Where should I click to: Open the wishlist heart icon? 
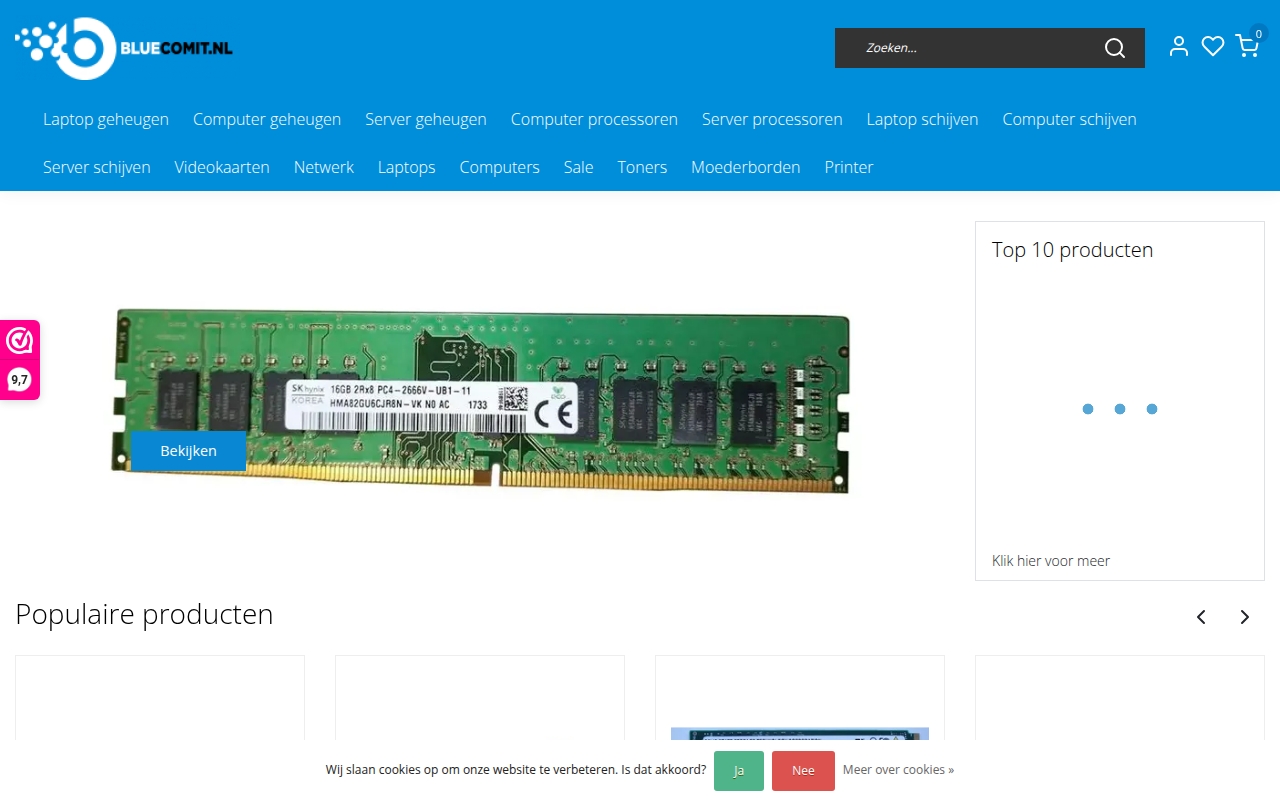[1213, 46]
